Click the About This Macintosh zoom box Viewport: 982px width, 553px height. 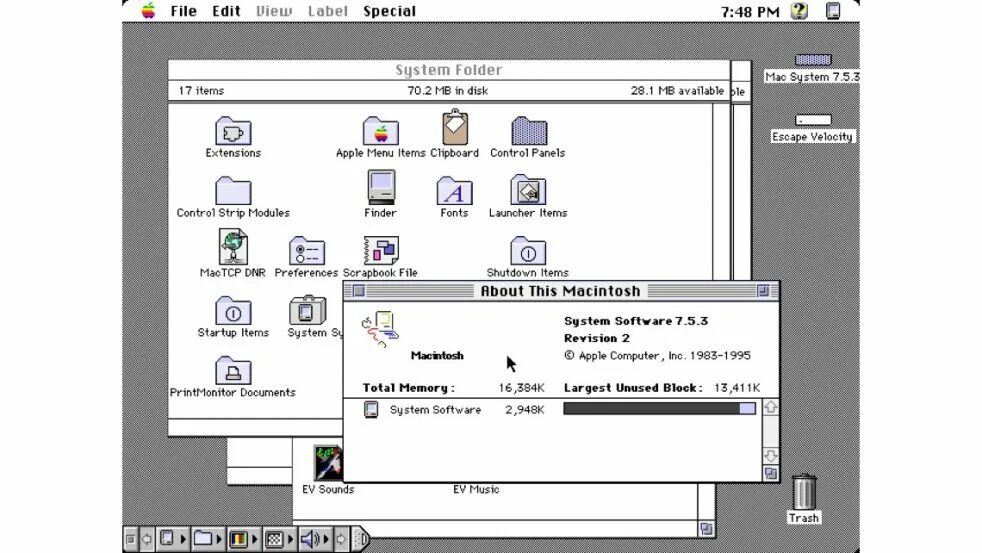763,291
